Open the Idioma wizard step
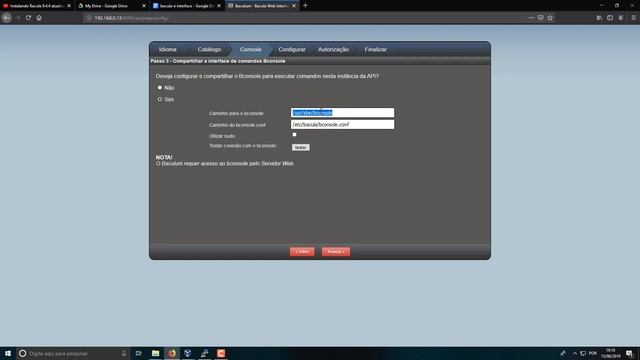The image size is (640, 360). (168, 49)
